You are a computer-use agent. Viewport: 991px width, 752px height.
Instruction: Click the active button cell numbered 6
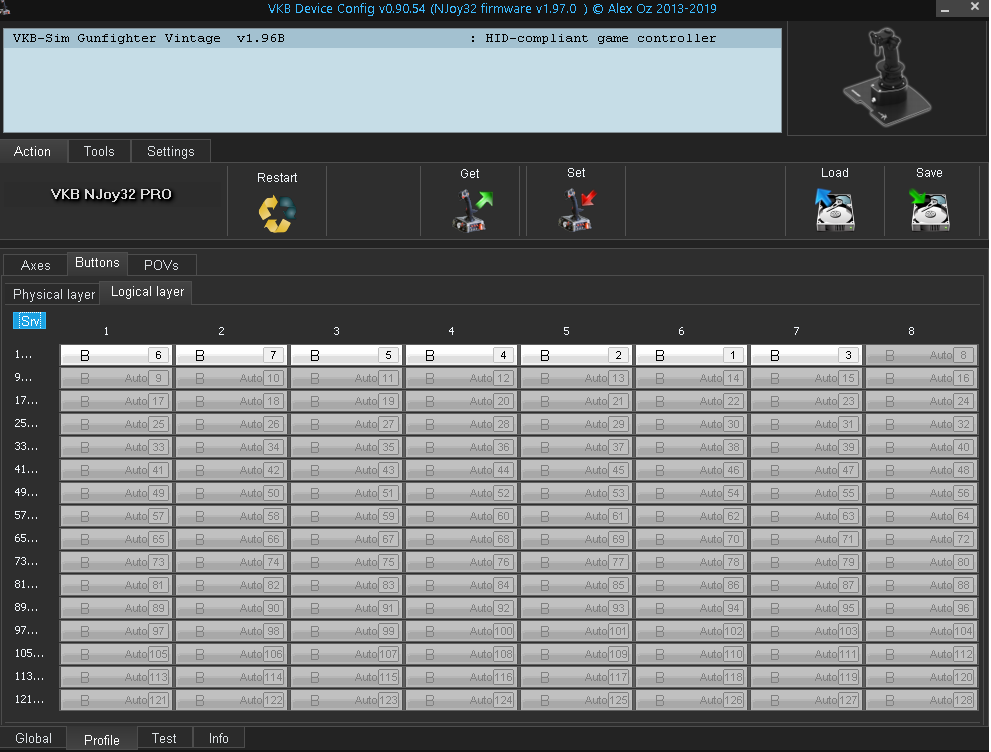click(116, 355)
